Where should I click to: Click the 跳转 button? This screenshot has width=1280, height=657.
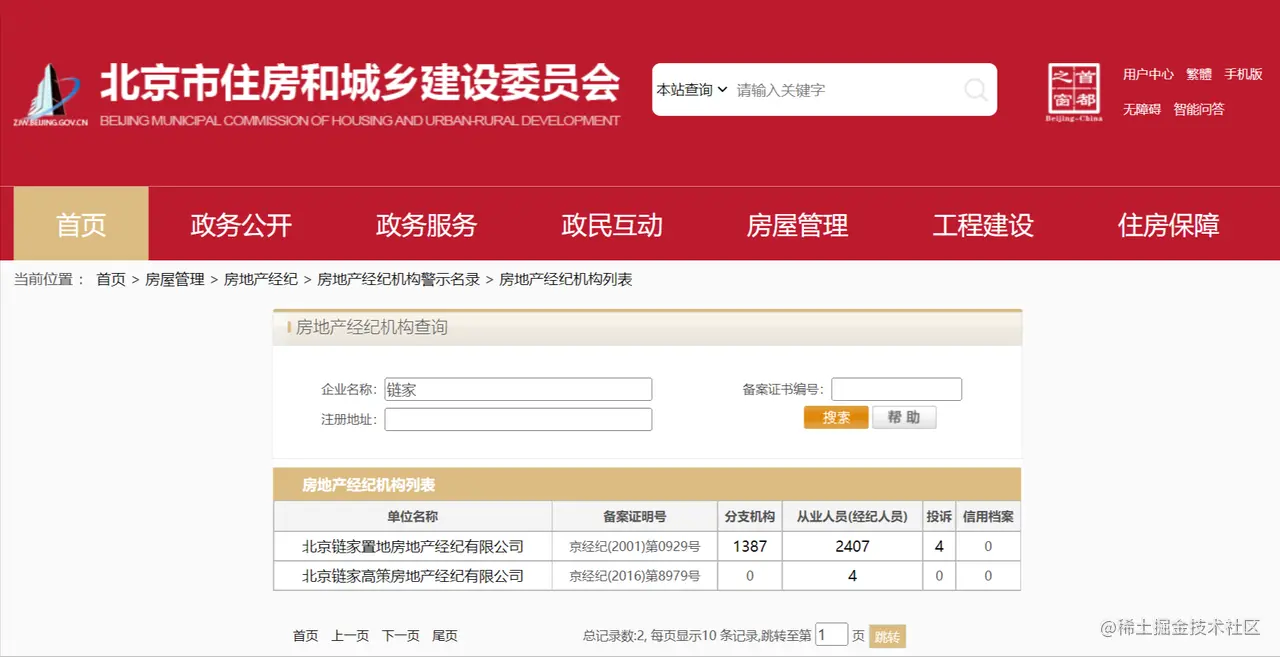point(887,636)
